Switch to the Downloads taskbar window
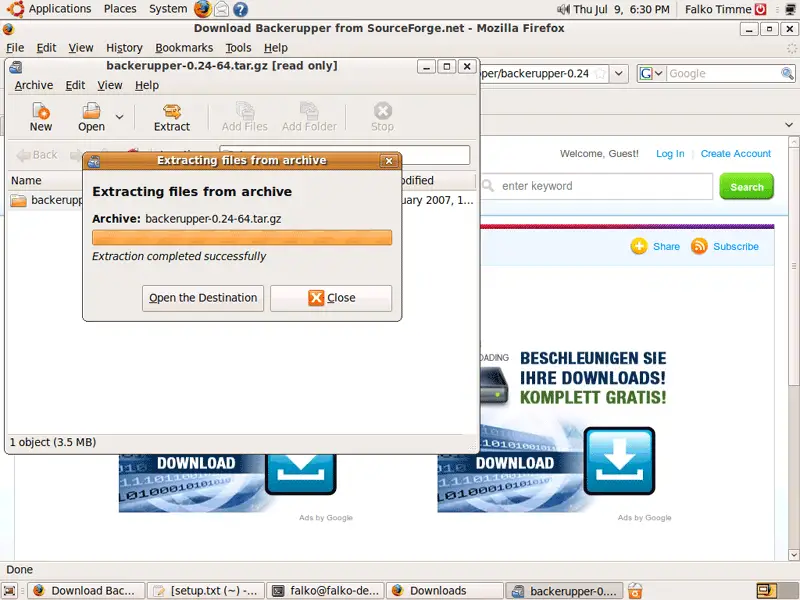 (x=445, y=591)
